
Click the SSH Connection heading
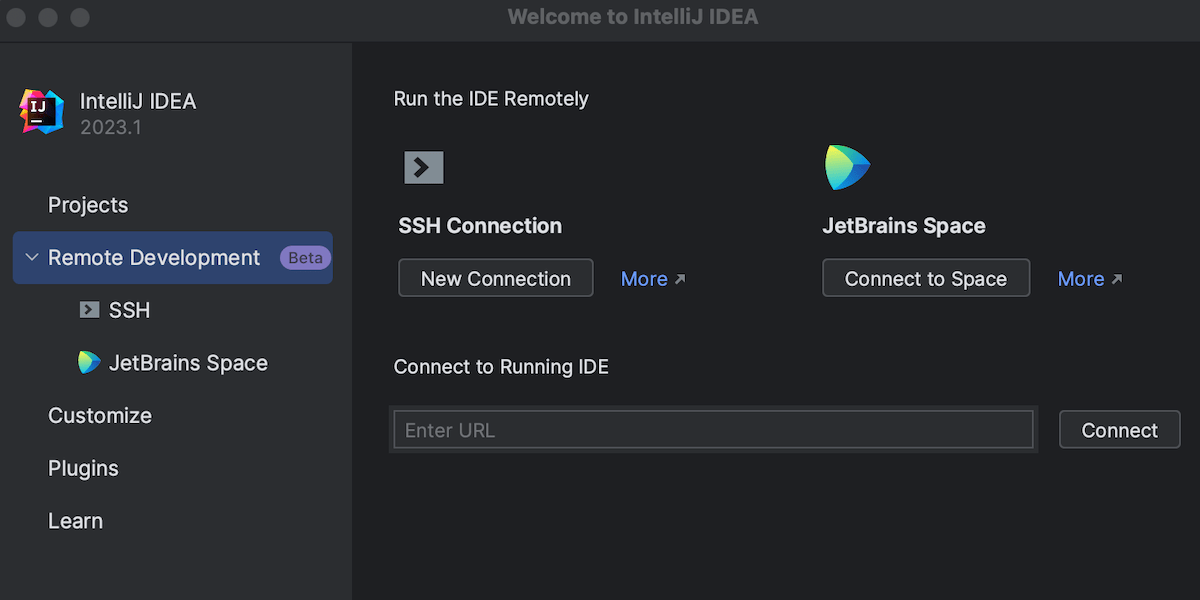pos(480,226)
